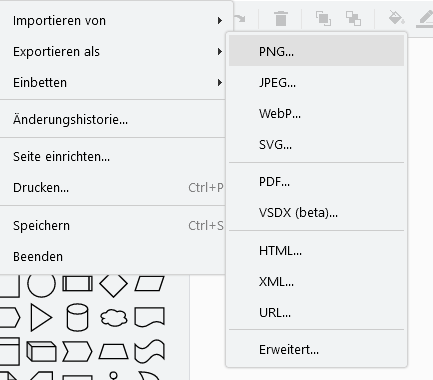Select the 3D cube shape

point(41,351)
